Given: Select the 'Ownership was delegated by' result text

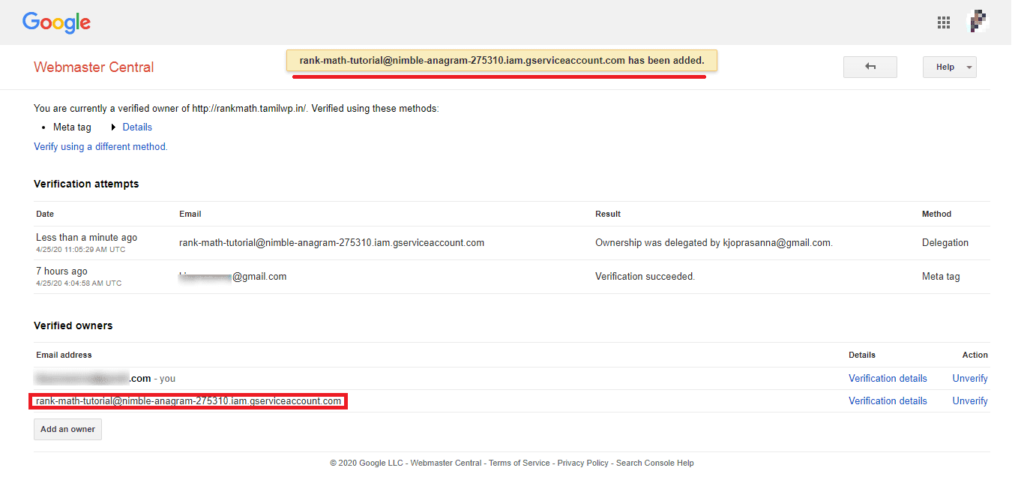Looking at the screenshot, I should coord(714,243).
